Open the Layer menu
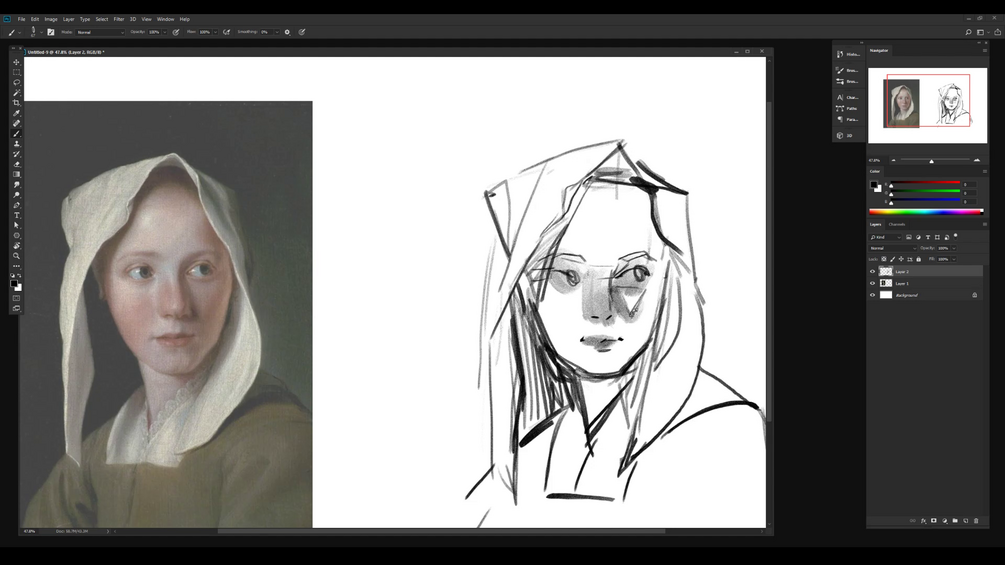 pyautogui.click(x=69, y=19)
